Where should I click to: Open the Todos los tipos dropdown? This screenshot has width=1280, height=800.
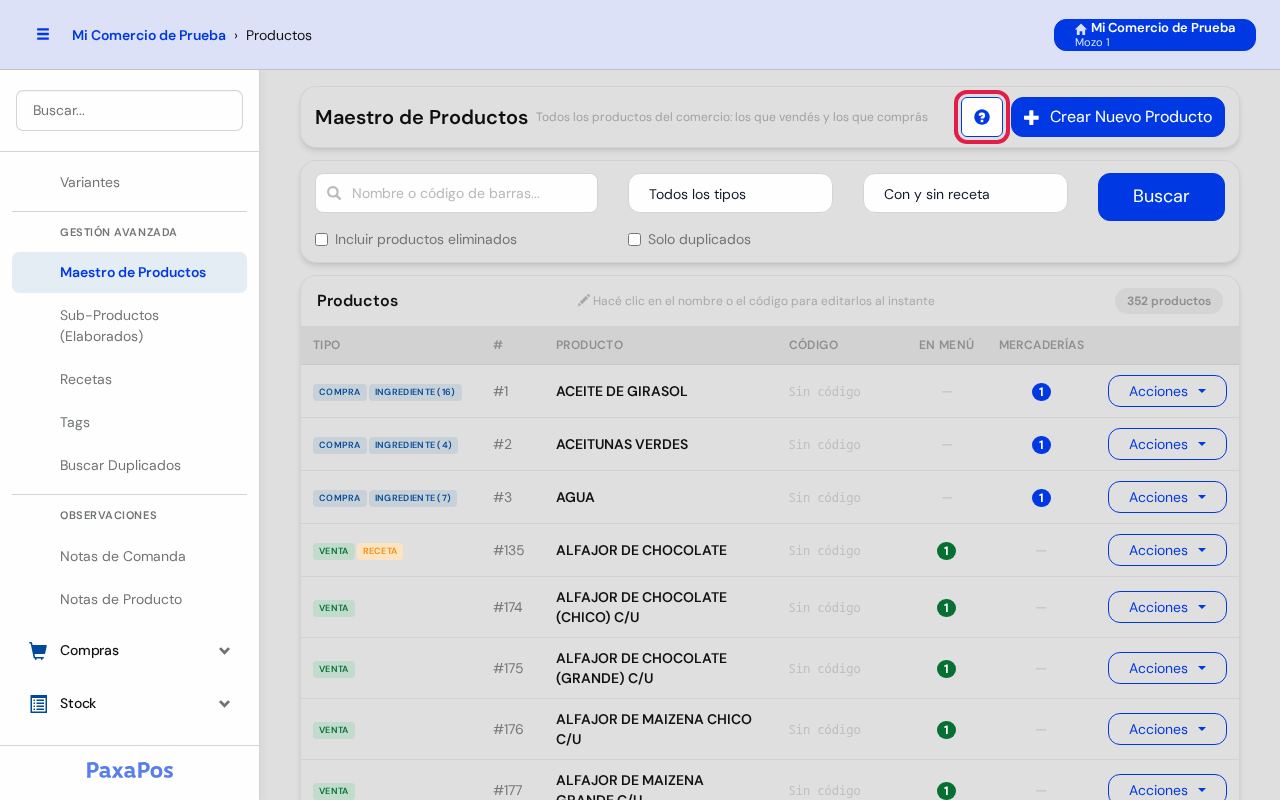click(730, 193)
